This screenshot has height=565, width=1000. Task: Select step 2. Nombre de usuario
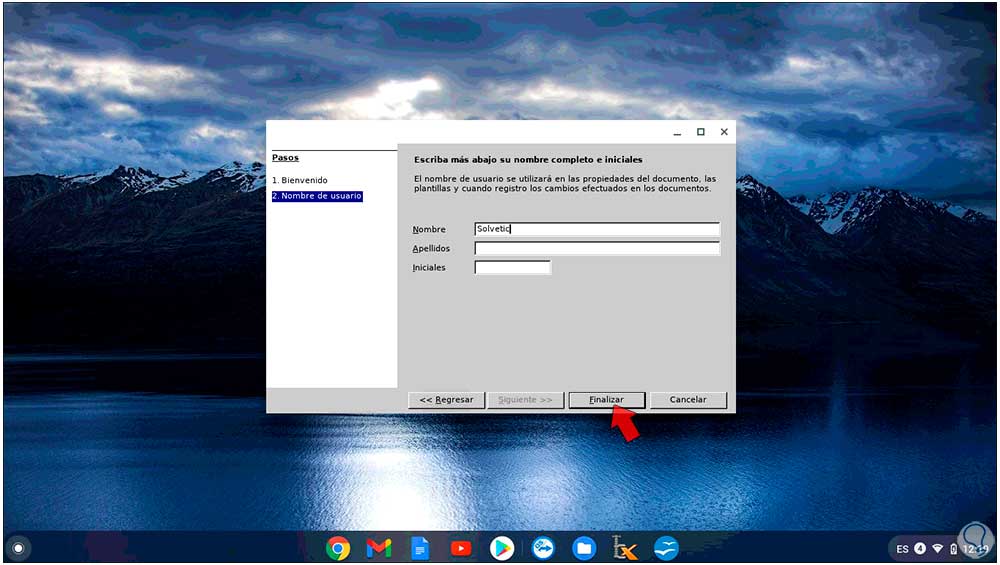[x=317, y=196]
